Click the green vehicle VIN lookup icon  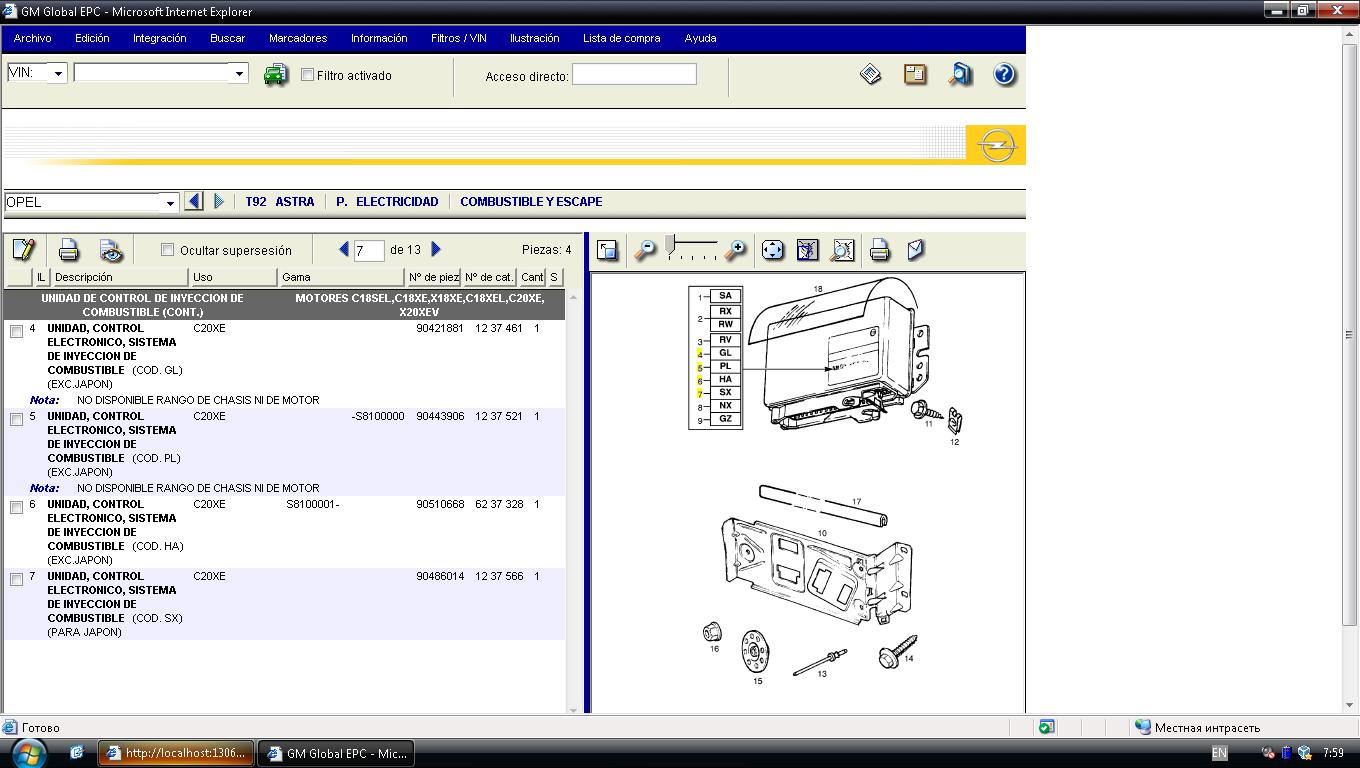click(275, 75)
